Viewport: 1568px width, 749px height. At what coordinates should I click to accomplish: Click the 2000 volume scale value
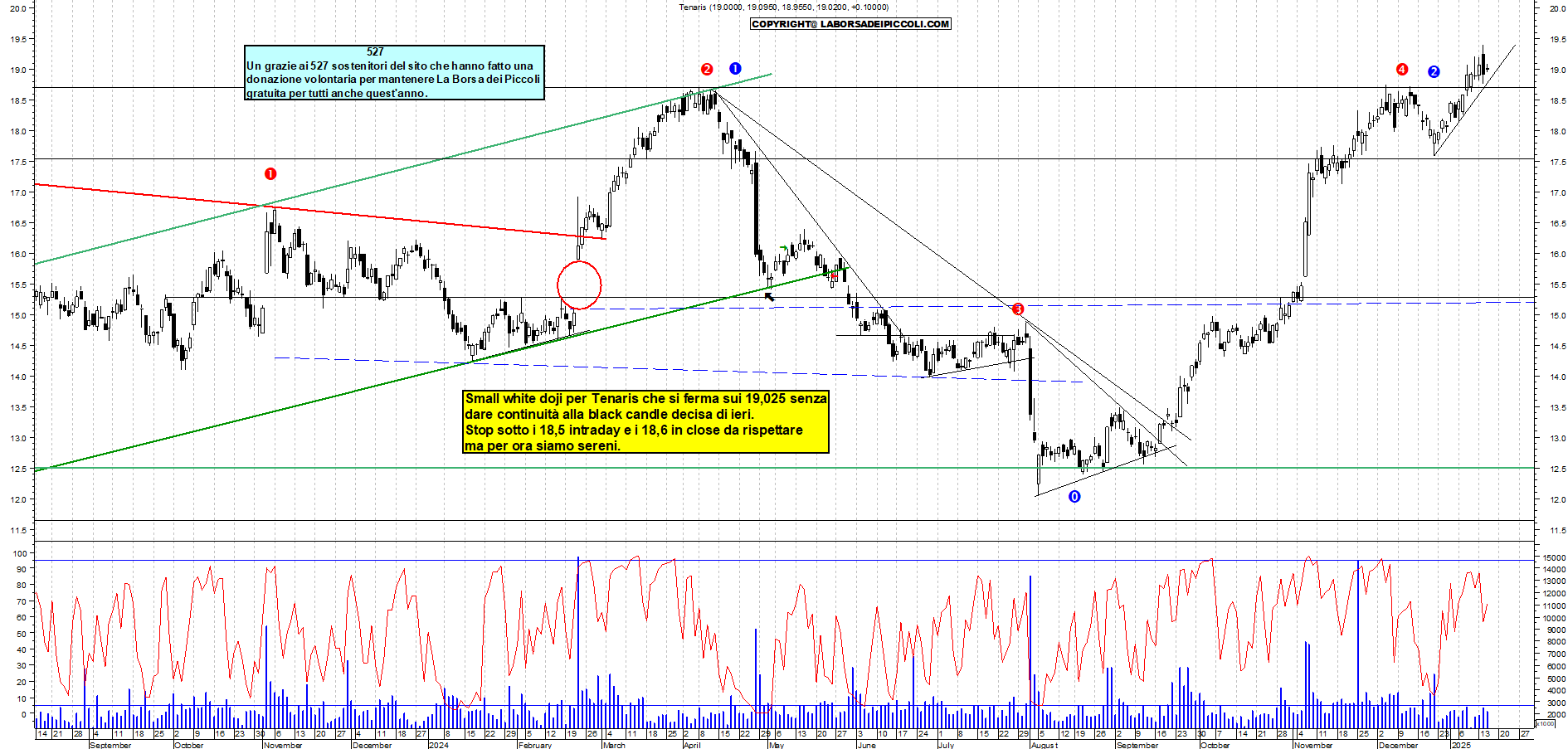(x=1556, y=714)
